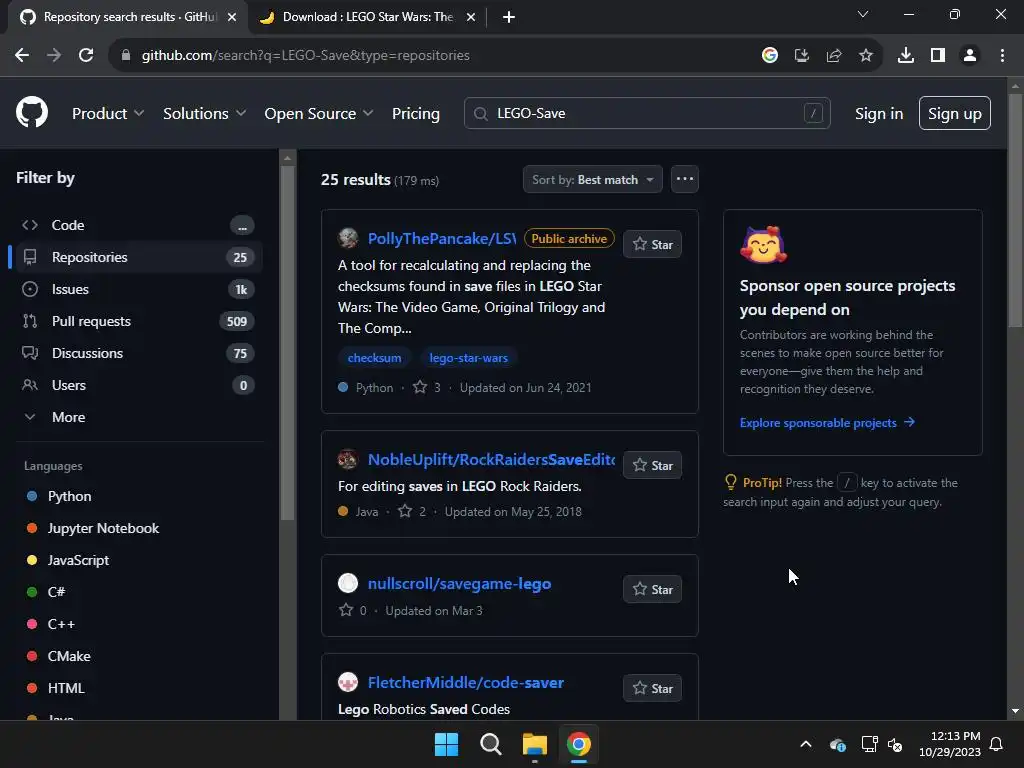Click Chrome icon in taskbar

[x=578, y=744]
